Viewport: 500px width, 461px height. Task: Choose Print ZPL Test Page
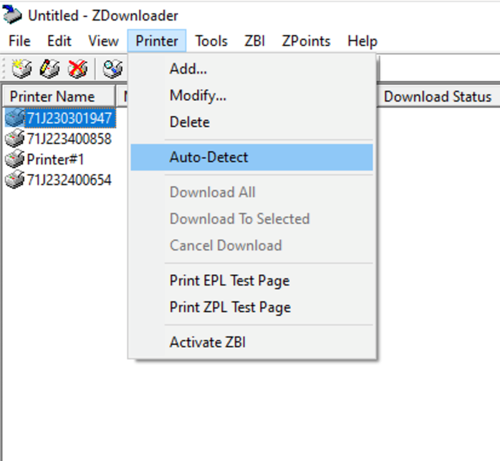252,307
